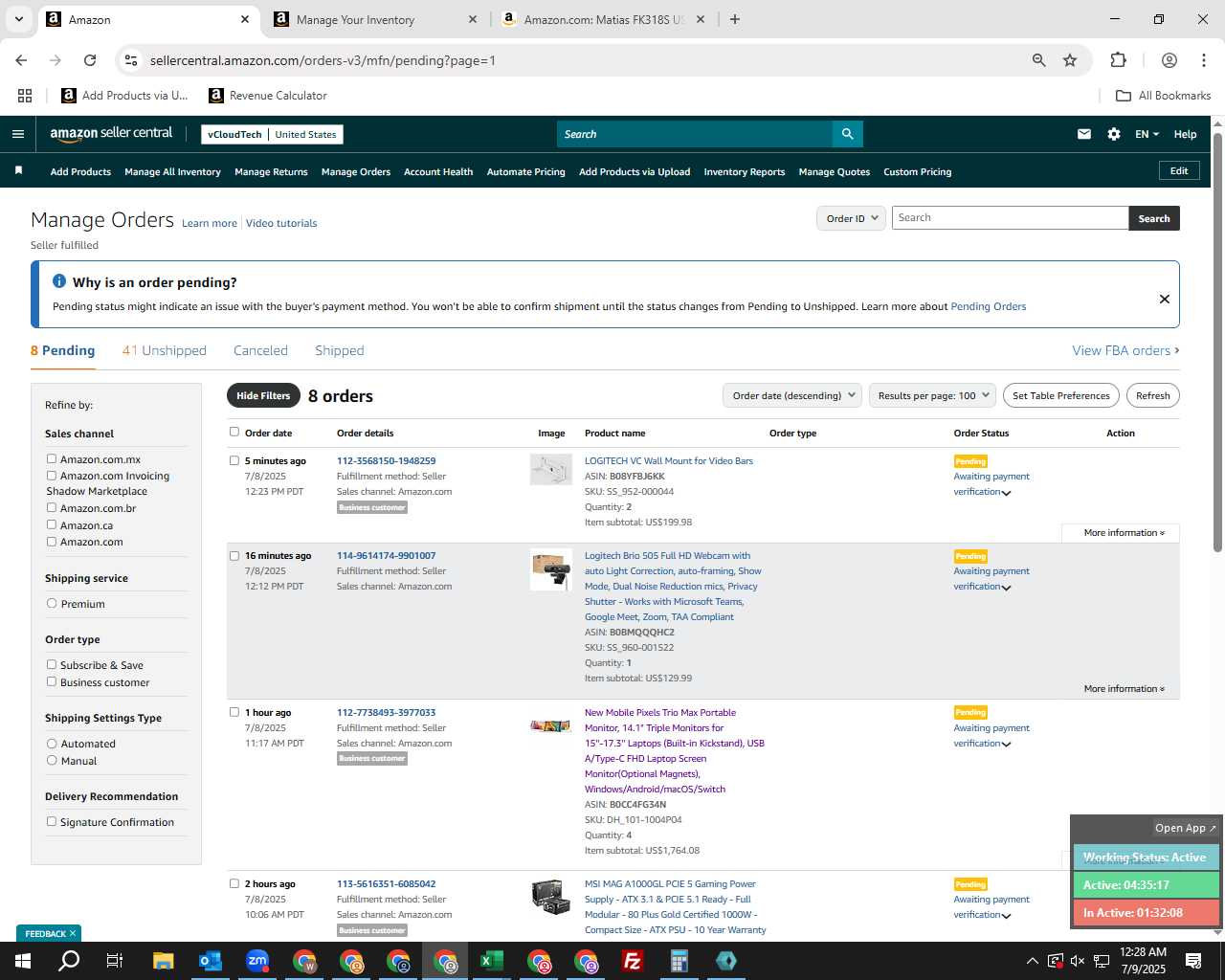The image size is (1225, 980).
Task: Click the bookmark flag icon in nav bar
Action: [18, 171]
